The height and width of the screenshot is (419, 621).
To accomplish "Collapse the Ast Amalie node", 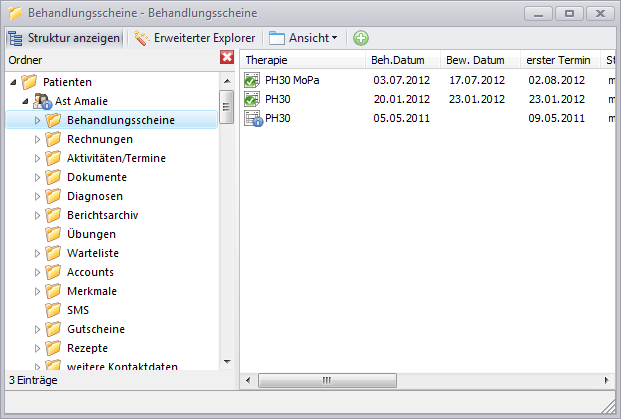I will tap(25, 101).
